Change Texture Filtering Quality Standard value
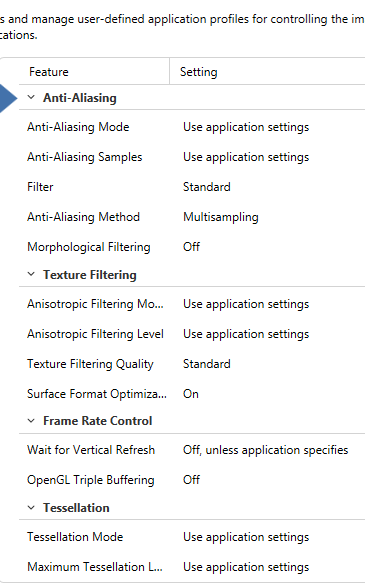The width and height of the screenshot is (365, 583). pos(207,364)
